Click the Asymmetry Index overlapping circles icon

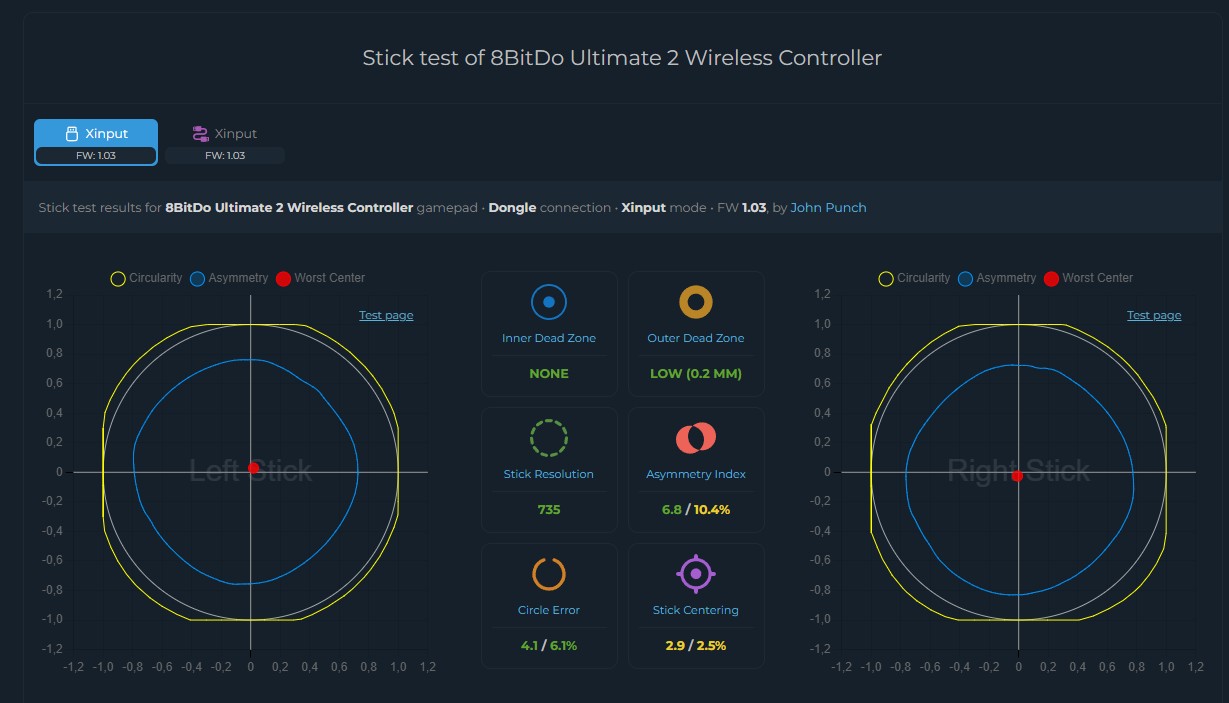pos(696,437)
